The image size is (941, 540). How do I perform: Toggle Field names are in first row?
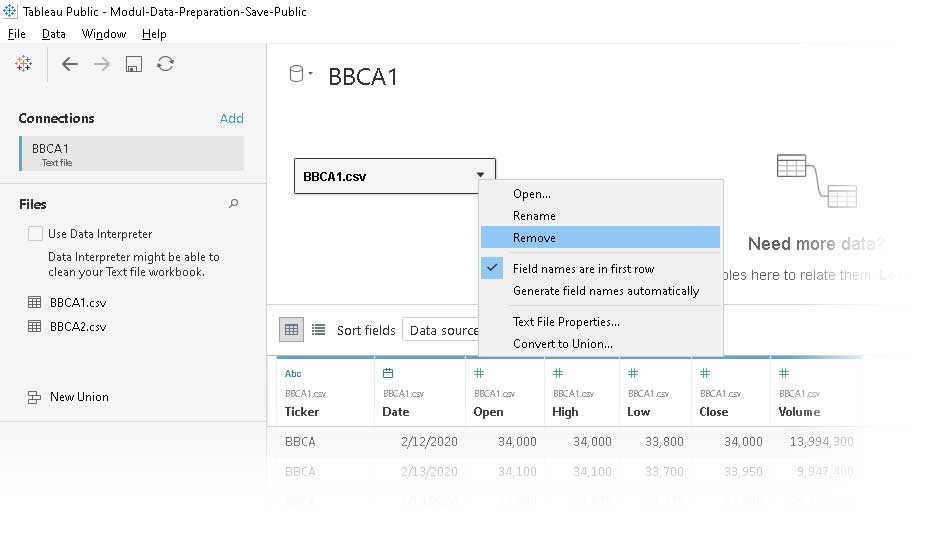[600, 269]
